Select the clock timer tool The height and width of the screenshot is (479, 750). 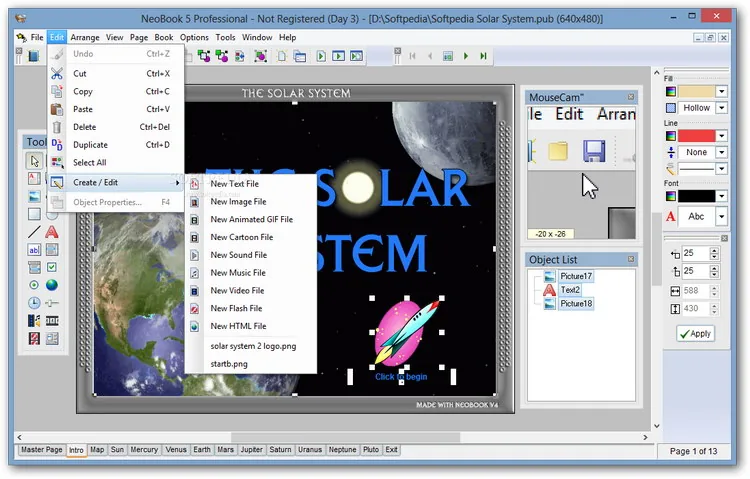pyautogui.click(x=34, y=303)
